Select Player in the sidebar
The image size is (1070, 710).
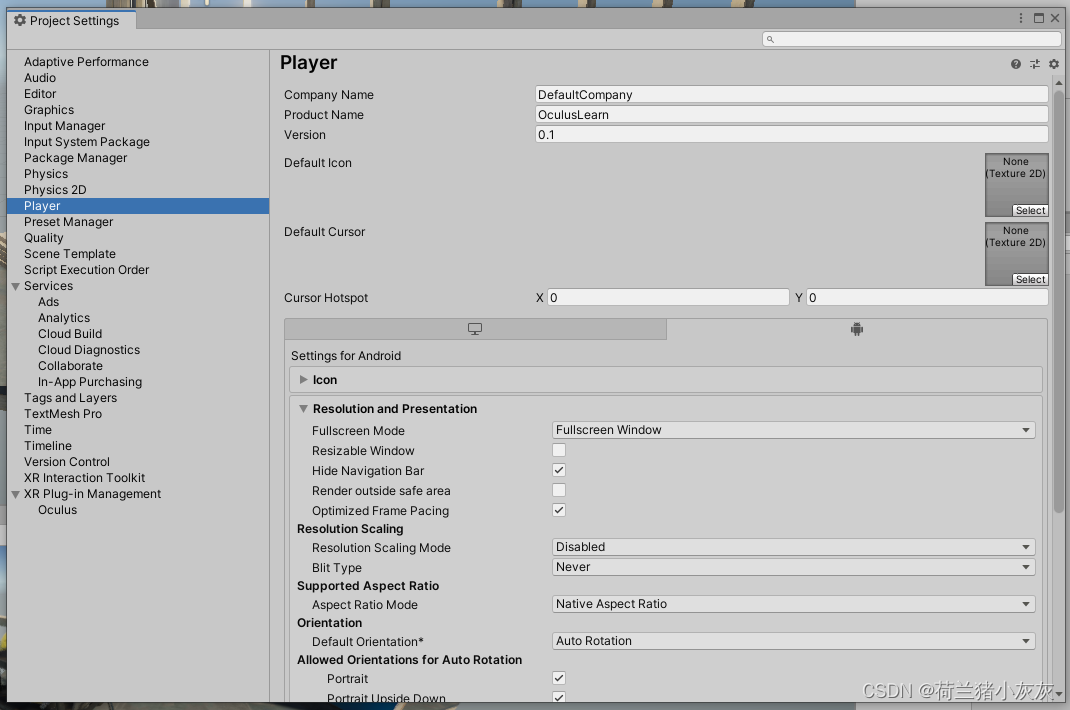(x=138, y=205)
